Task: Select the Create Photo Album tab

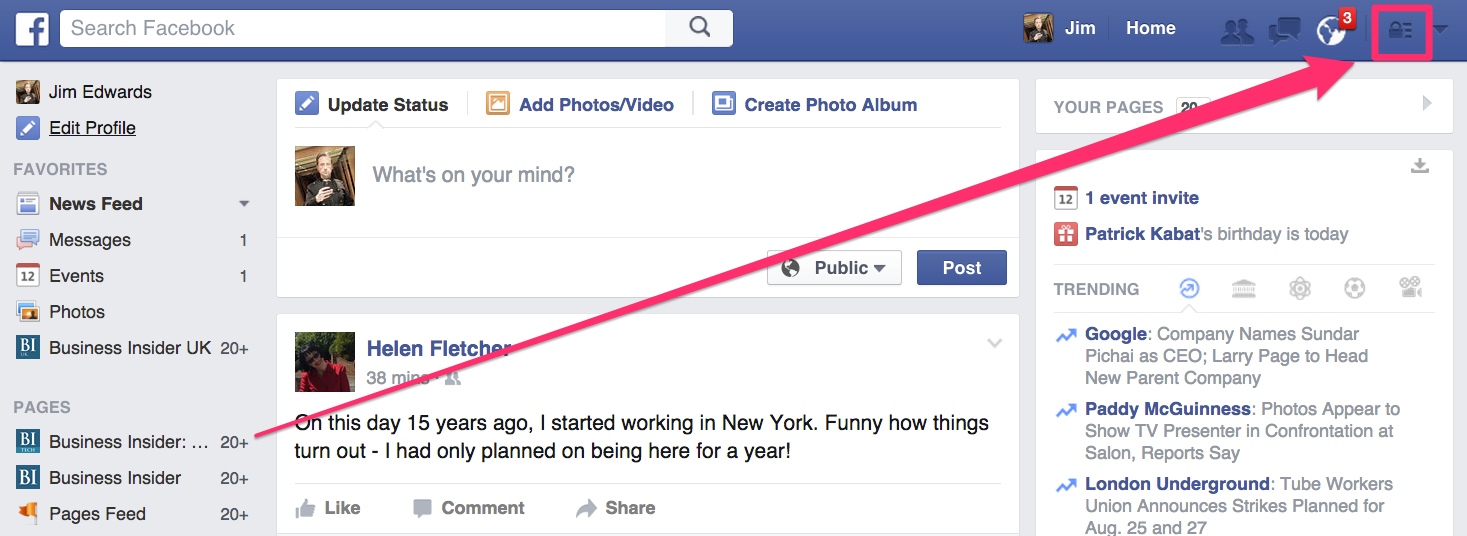Action: click(815, 104)
